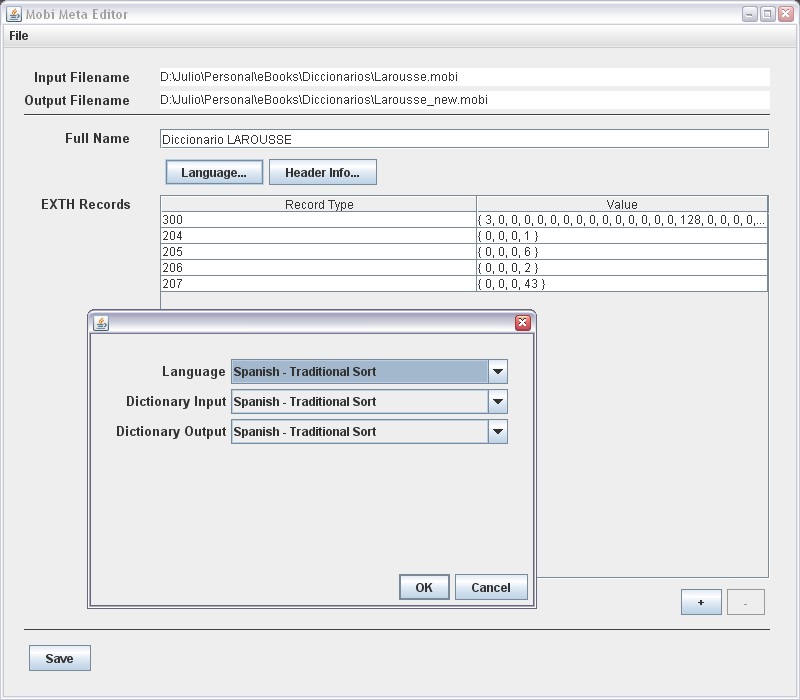Click the Java icon in Mobi Meta Editor title
Viewport: 800px width, 700px height.
coord(14,14)
